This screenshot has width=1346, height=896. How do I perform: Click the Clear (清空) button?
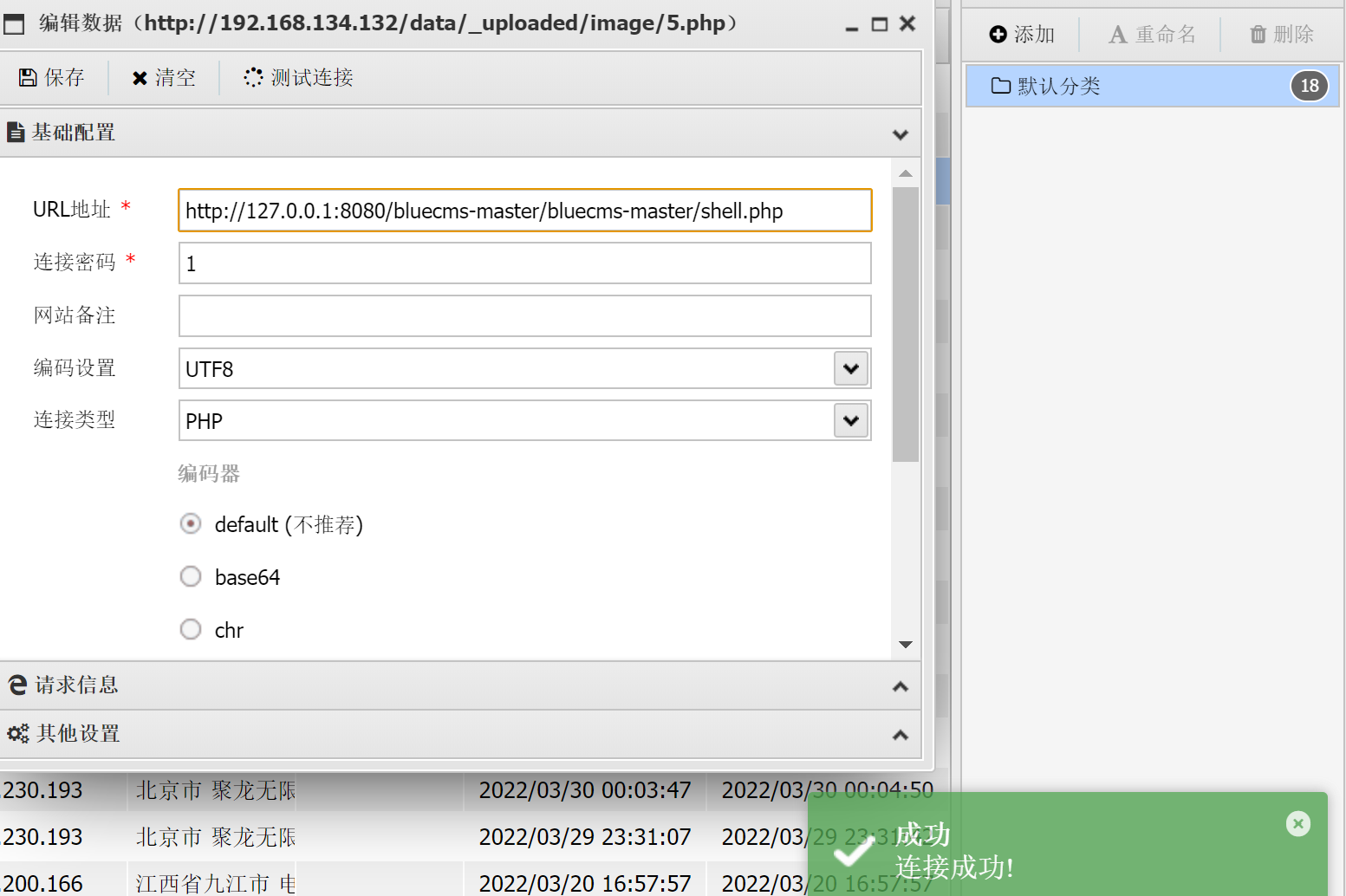[x=164, y=78]
